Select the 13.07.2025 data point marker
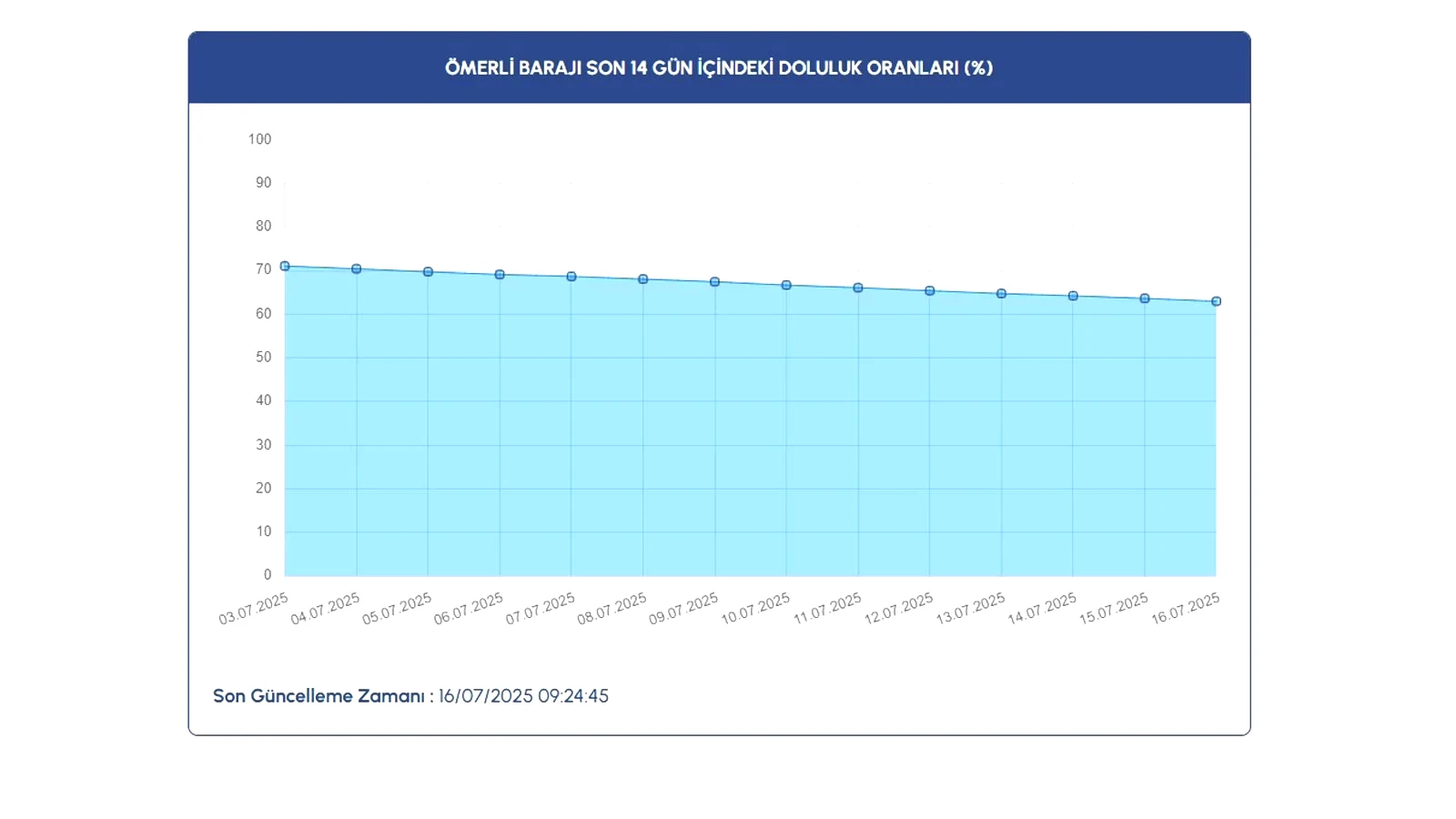 (x=1001, y=294)
